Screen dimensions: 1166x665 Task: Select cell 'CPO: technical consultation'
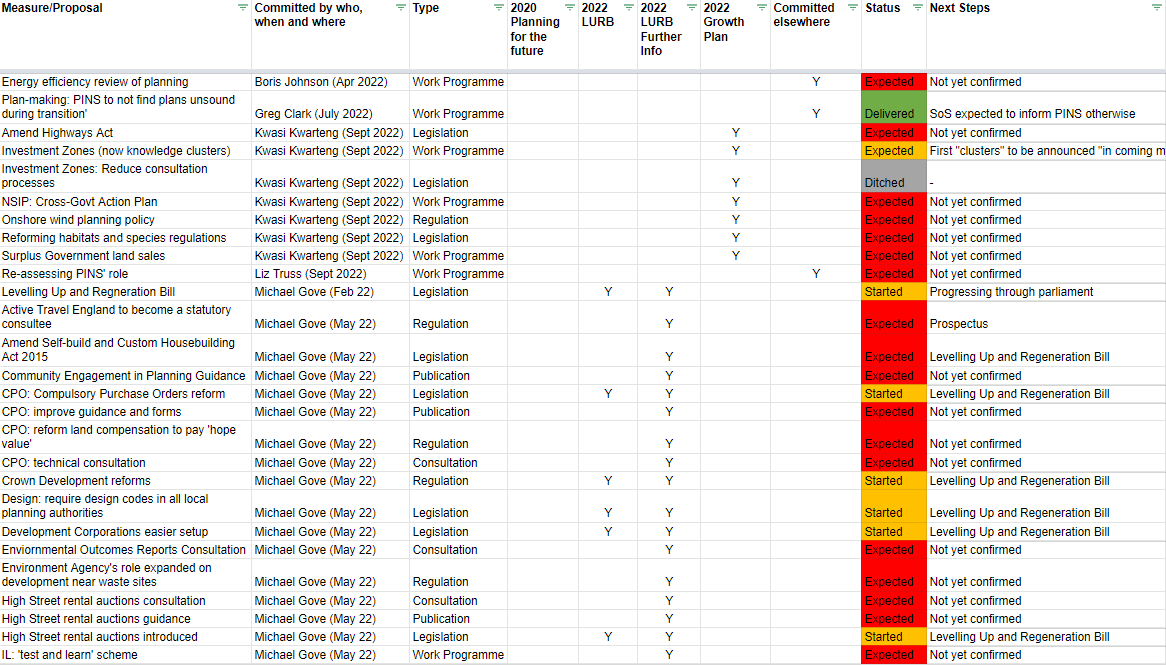click(x=126, y=463)
